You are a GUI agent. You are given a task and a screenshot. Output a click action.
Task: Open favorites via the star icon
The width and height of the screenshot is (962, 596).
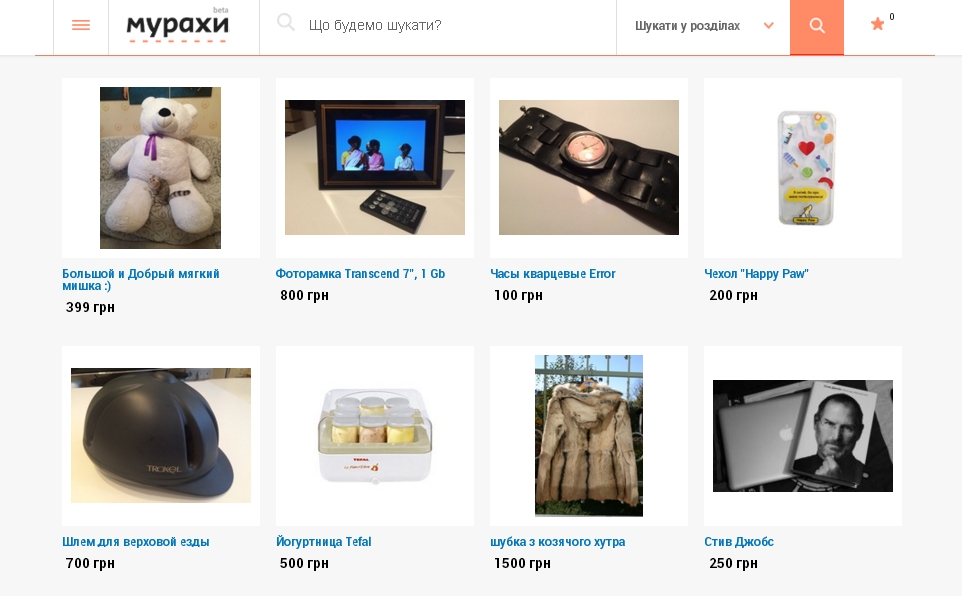pos(877,24)
